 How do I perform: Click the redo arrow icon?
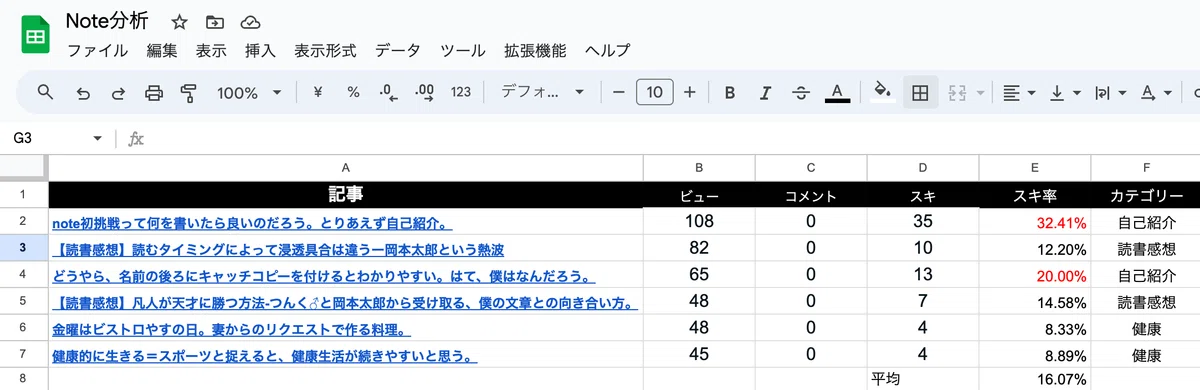coord(118,93)
